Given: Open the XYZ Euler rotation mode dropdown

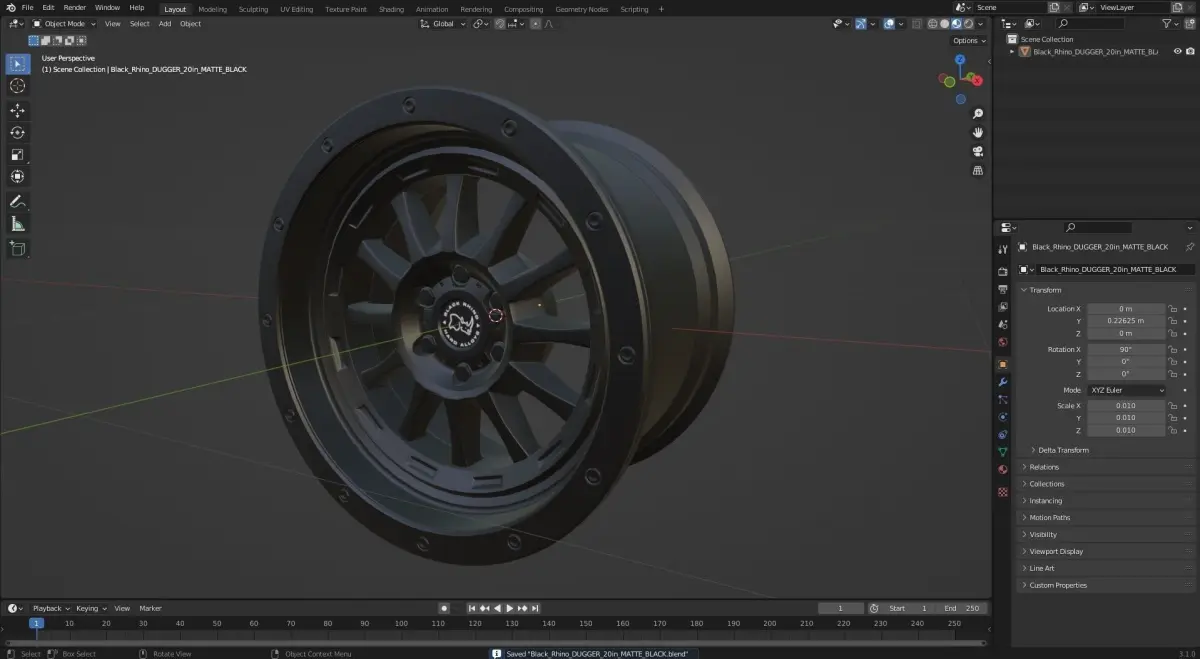Looking at the screenshot, I should (1126, 390).
